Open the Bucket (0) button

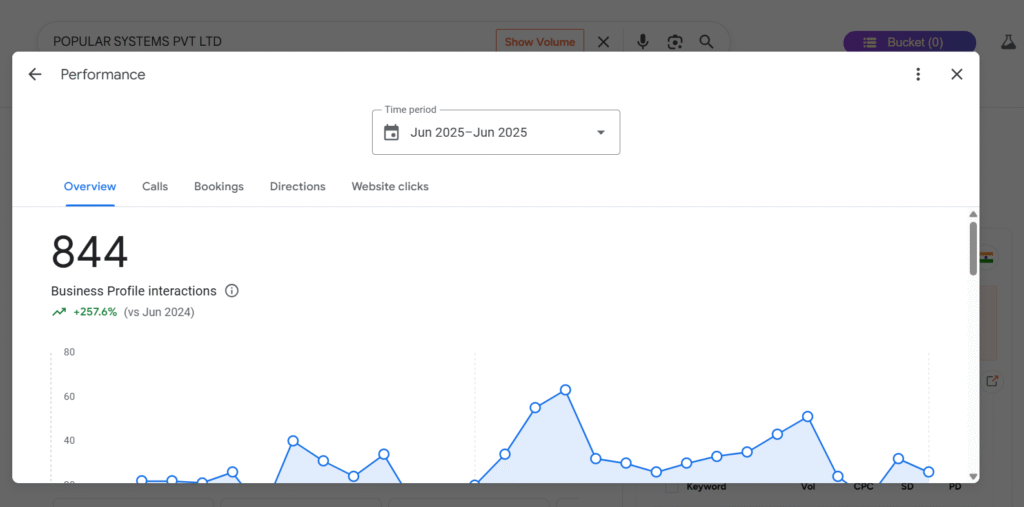(x=909, y=42)
